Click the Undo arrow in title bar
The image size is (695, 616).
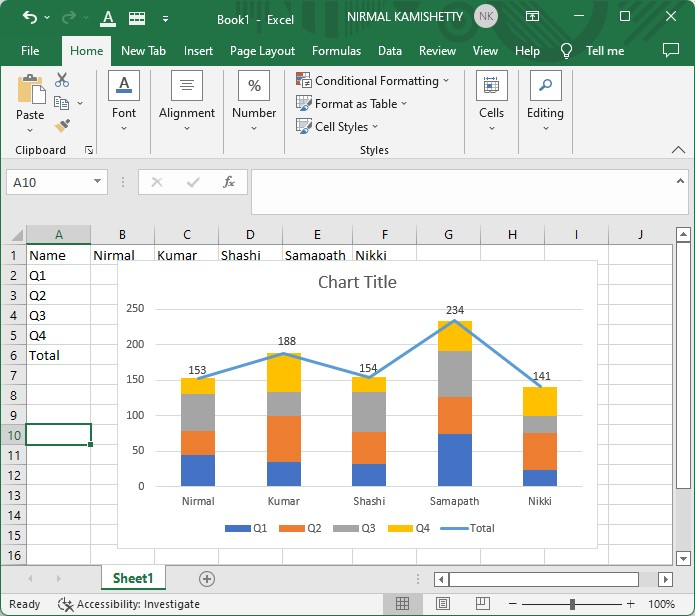click(x=29, y=18)
